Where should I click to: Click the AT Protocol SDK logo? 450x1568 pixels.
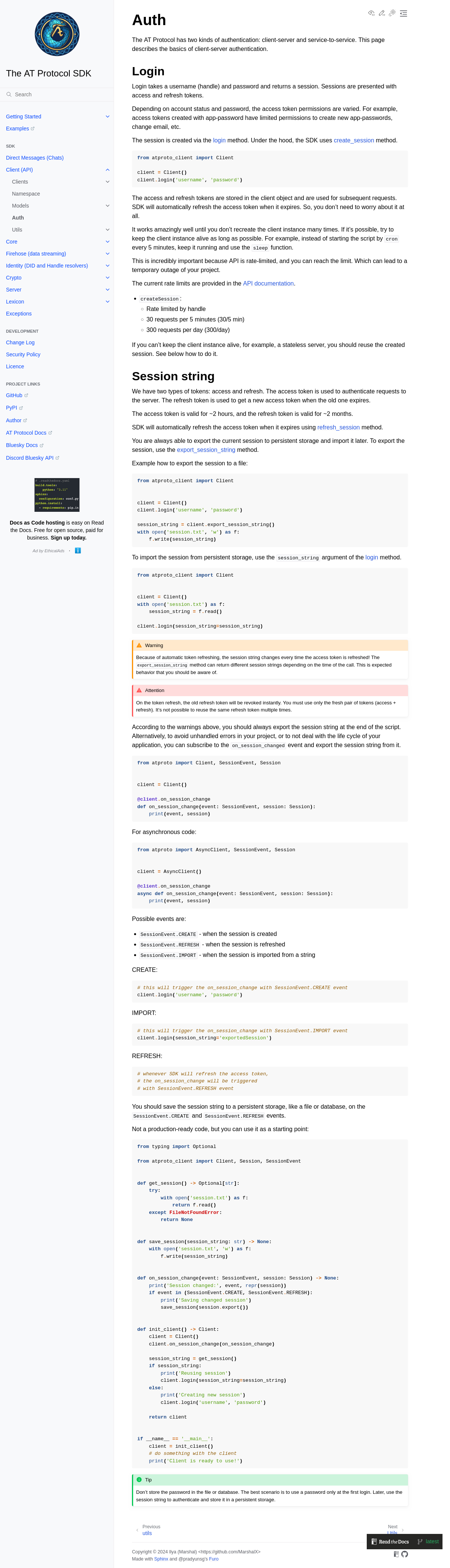(57, 34)
